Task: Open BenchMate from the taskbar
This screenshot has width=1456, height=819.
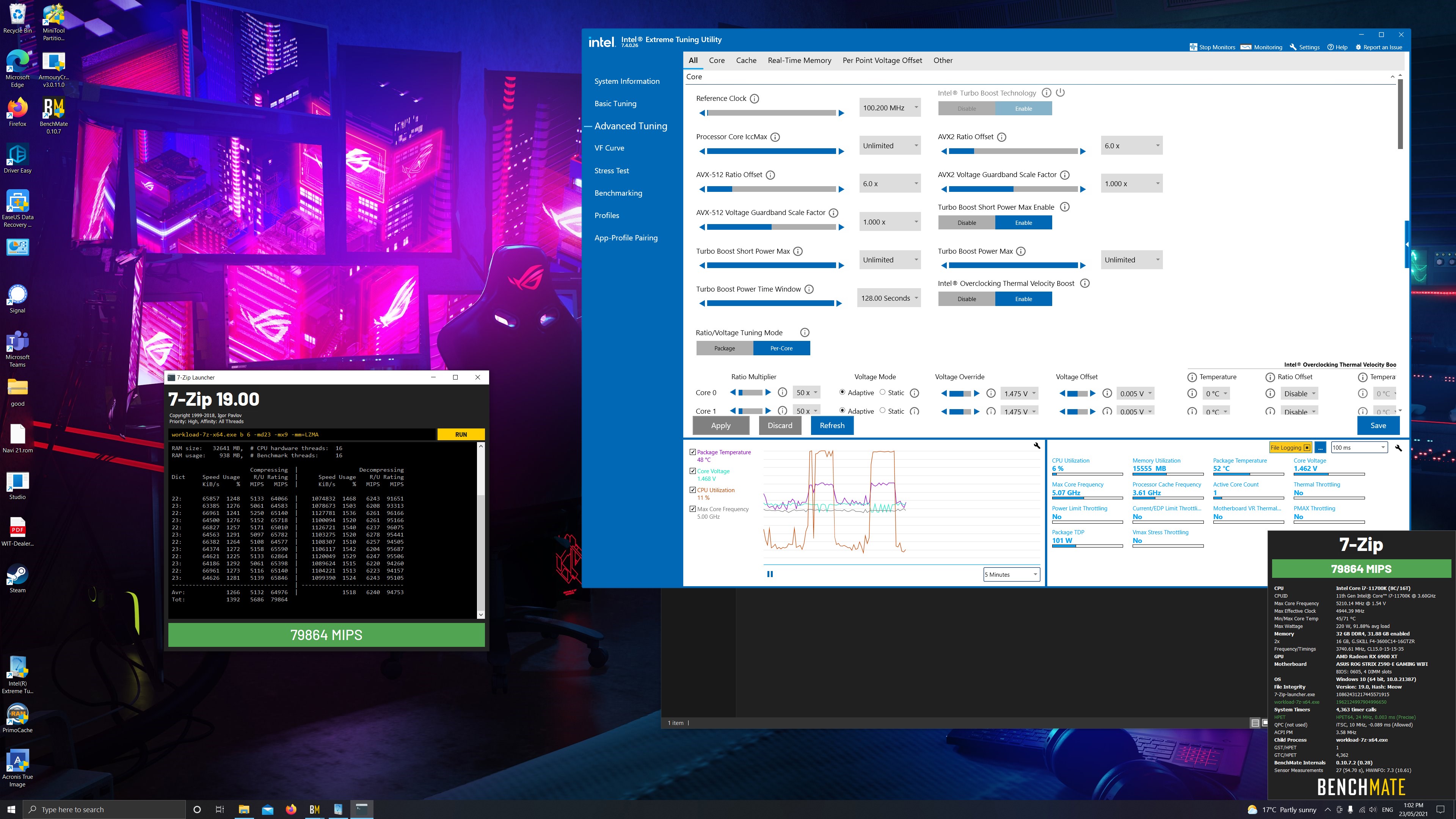Action: [315, 810]
